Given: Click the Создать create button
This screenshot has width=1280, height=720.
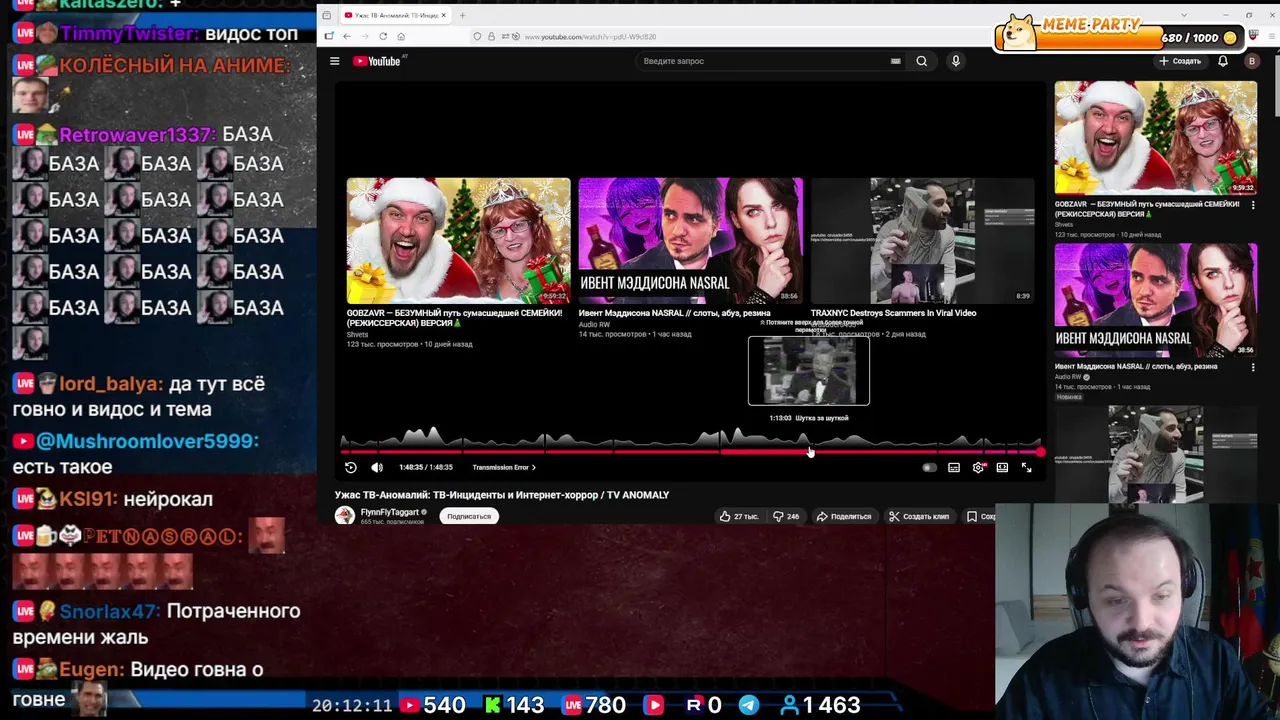Looking at the screenshot, I should coord(1180,61).
